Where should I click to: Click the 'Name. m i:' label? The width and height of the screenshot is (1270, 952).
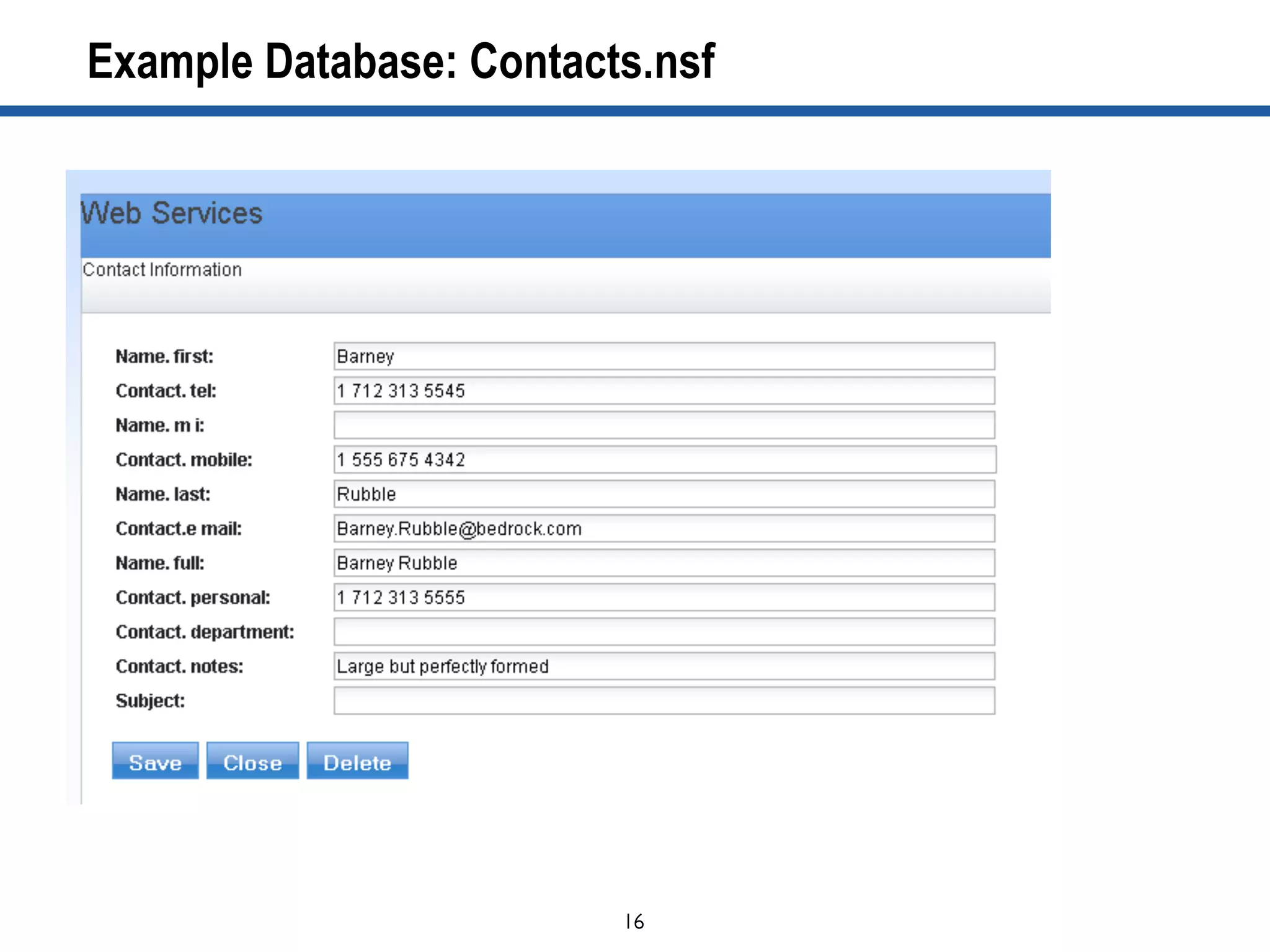tap(160, 425)
